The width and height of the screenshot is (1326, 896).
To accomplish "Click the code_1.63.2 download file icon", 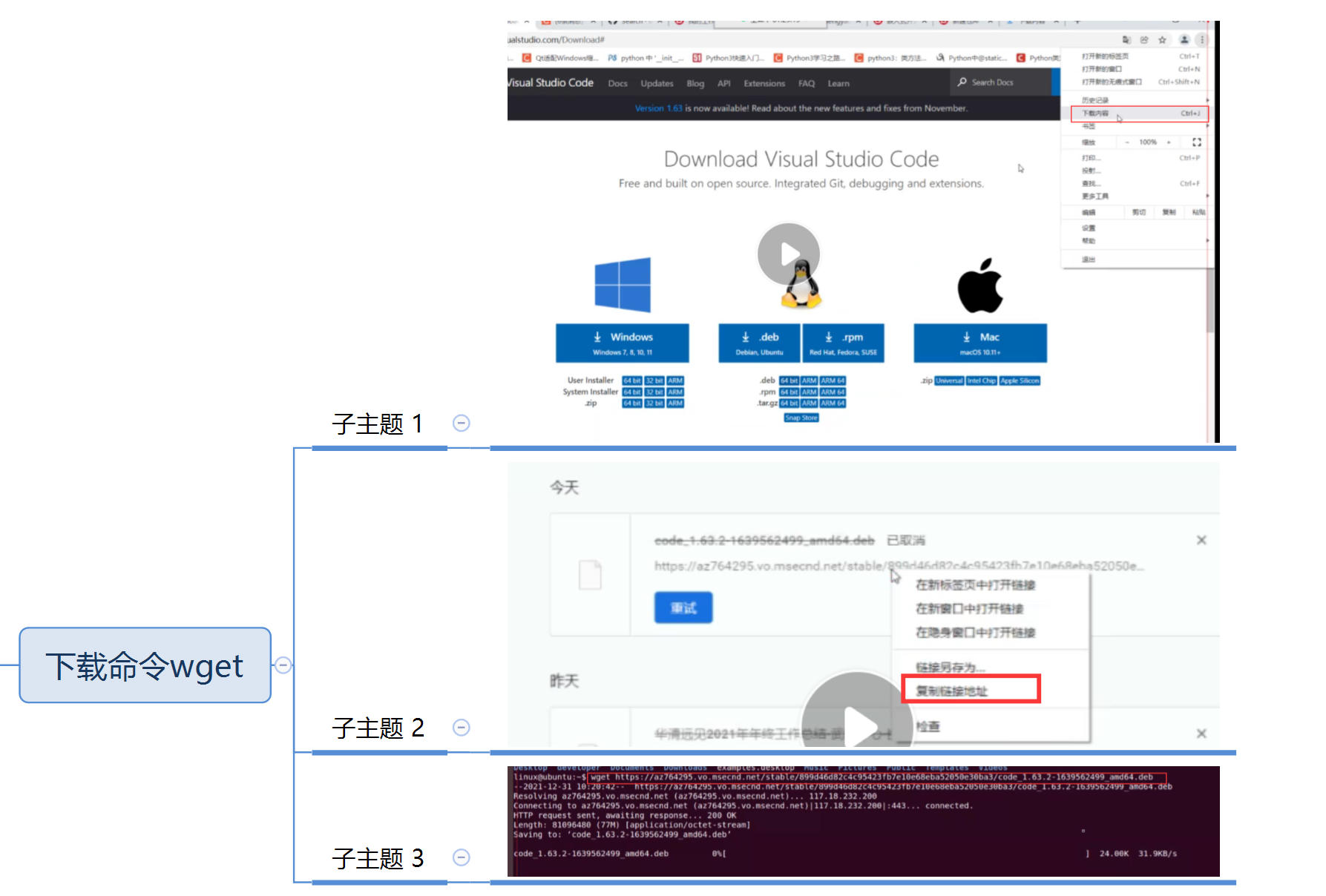I will tap(590, 575).
